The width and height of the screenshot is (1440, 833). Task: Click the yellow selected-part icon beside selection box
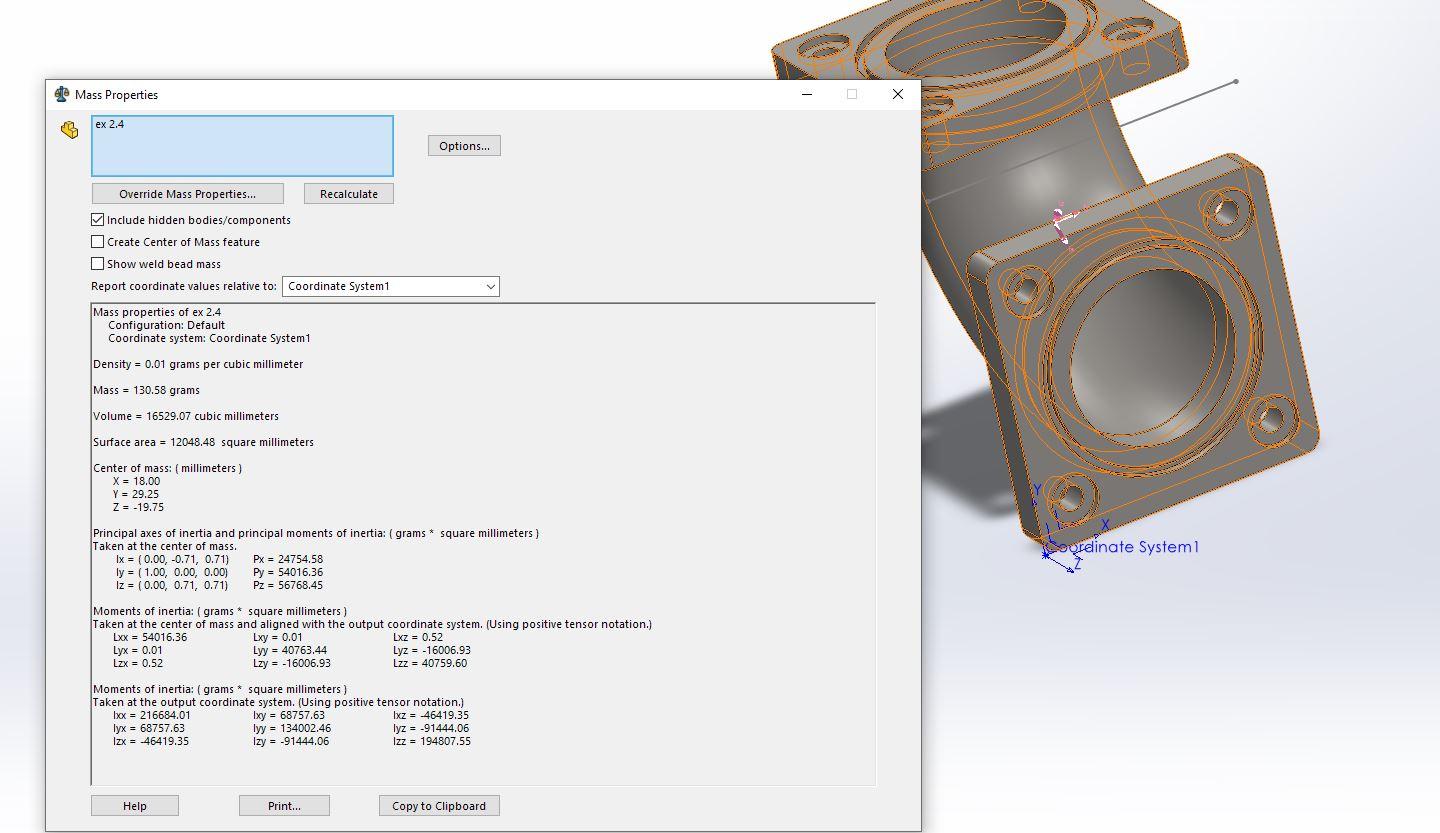[x=69, y=130]
